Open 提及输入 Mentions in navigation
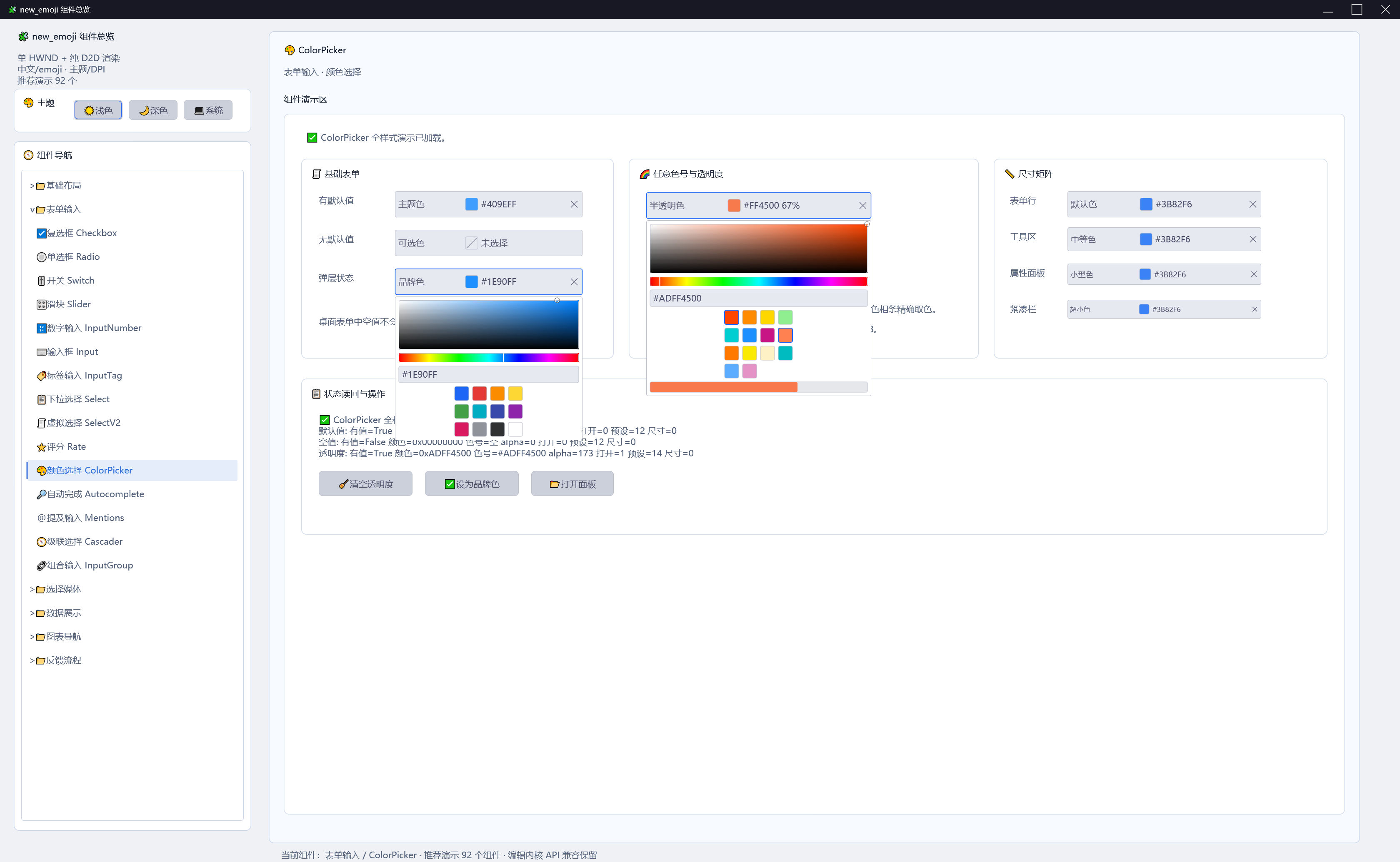1400x862 pixels. pyautogui.click(x=132, y=518)
